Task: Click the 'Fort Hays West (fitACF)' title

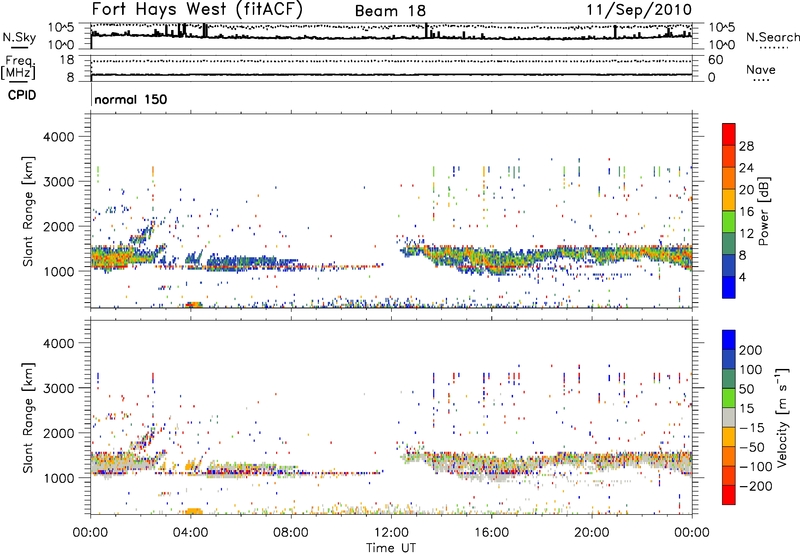Action: coord(197,10)
